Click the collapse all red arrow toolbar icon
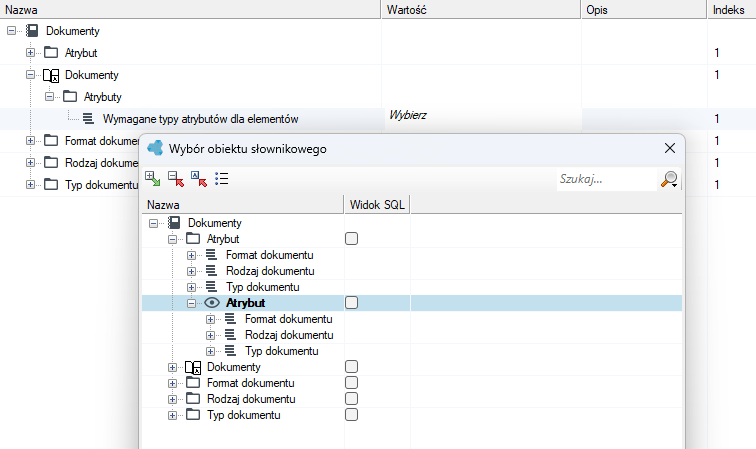Image resolution: width=756 pixels, height=449 pixels. coord(176,178)
